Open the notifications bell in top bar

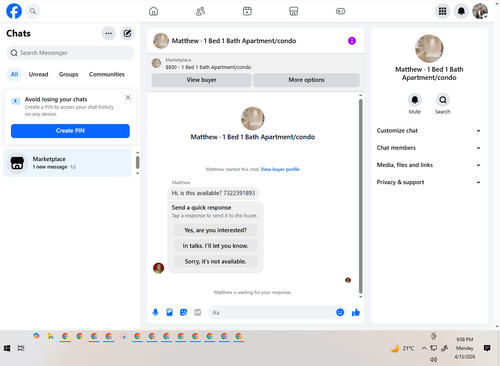point(461,11)
